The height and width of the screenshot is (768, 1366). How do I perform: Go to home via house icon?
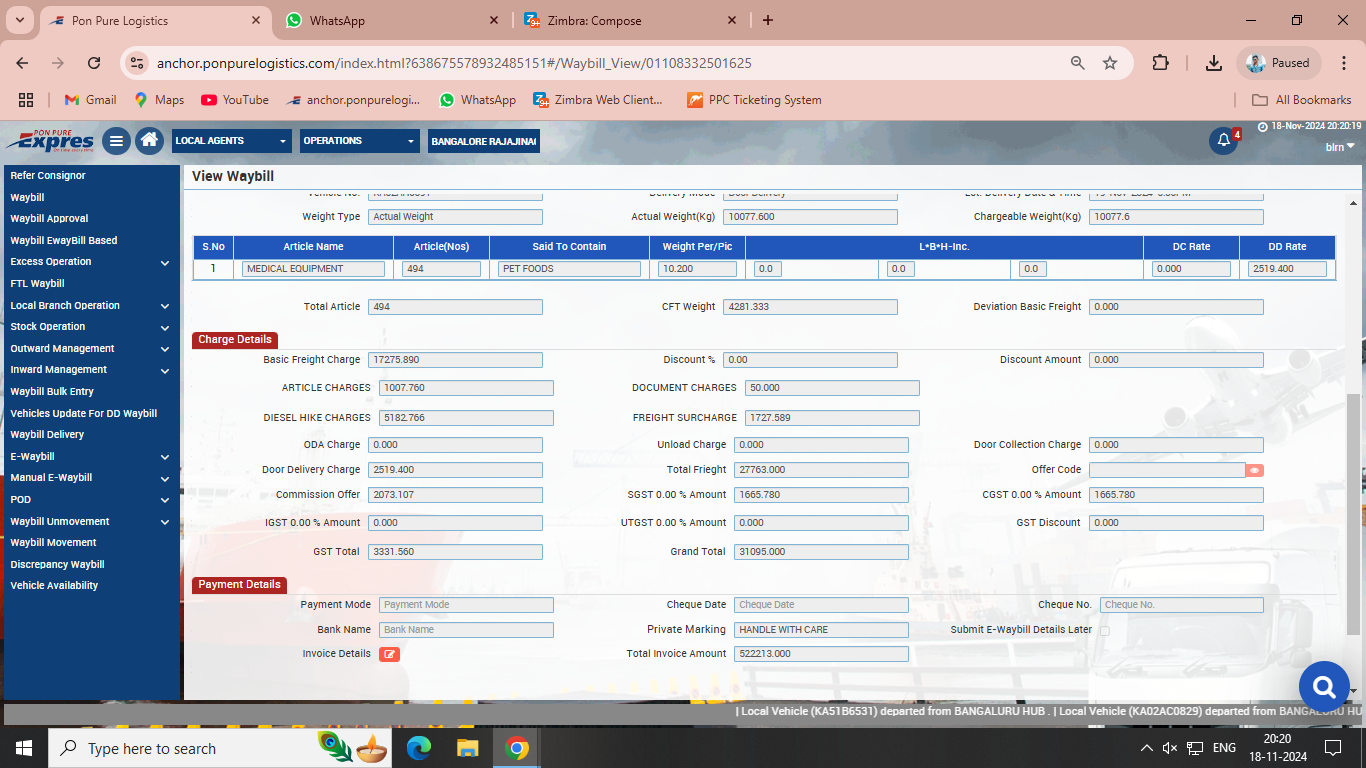150,141
